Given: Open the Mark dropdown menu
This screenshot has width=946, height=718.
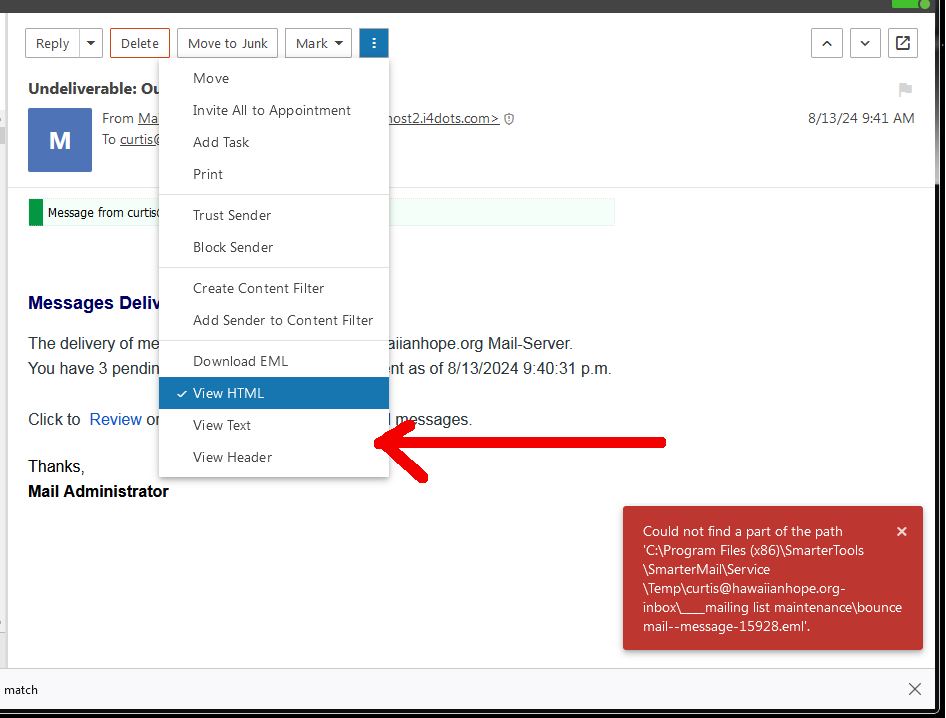Looking at the screenshot, I should [318, 43].
